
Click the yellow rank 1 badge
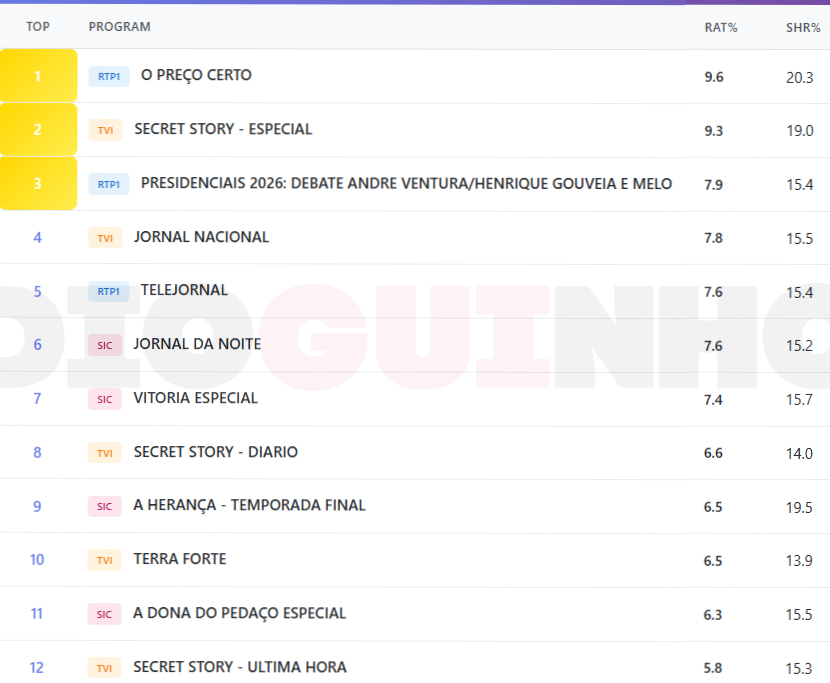38,76
